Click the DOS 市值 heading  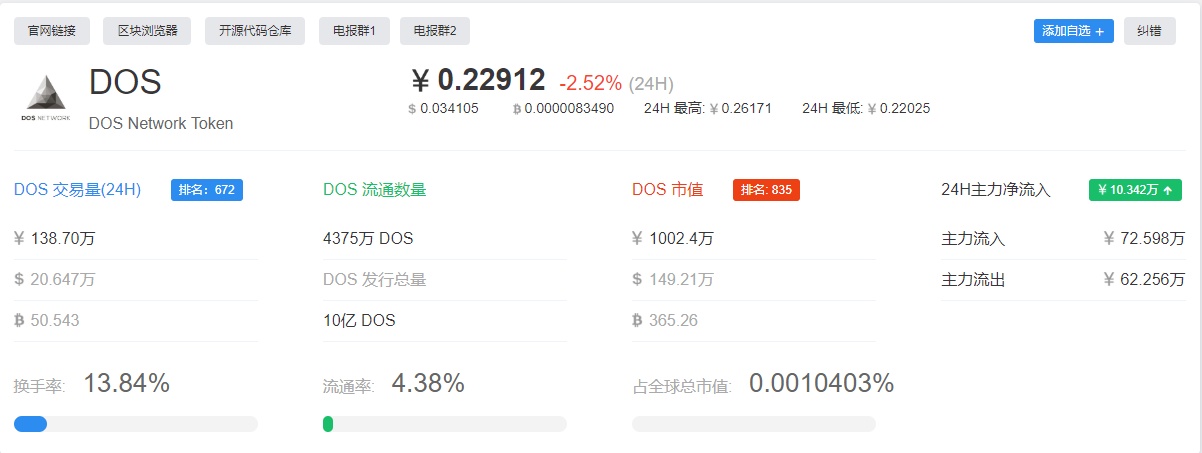(x=667, y=190)
